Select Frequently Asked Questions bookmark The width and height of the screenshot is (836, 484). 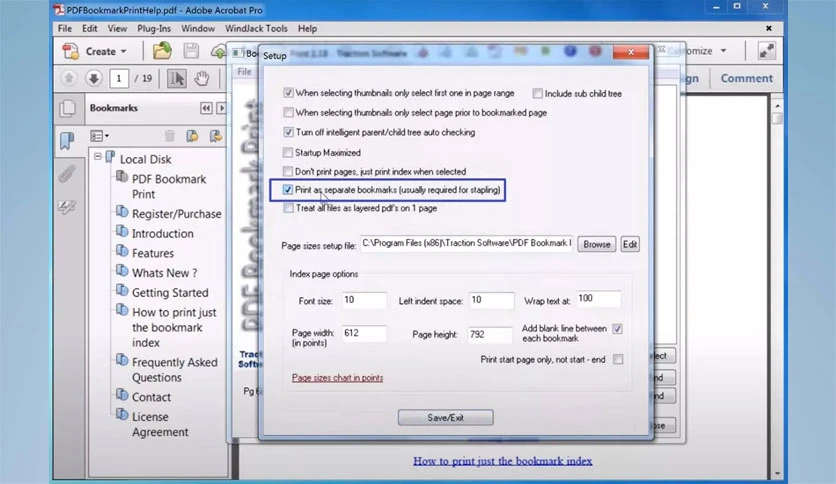click(175, 370)
